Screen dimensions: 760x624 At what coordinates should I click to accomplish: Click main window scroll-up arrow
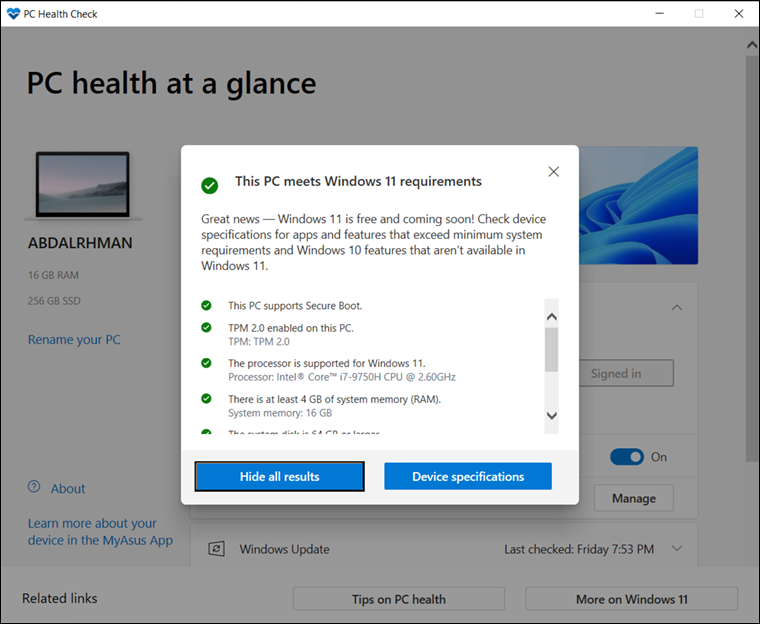pos(752,45)
